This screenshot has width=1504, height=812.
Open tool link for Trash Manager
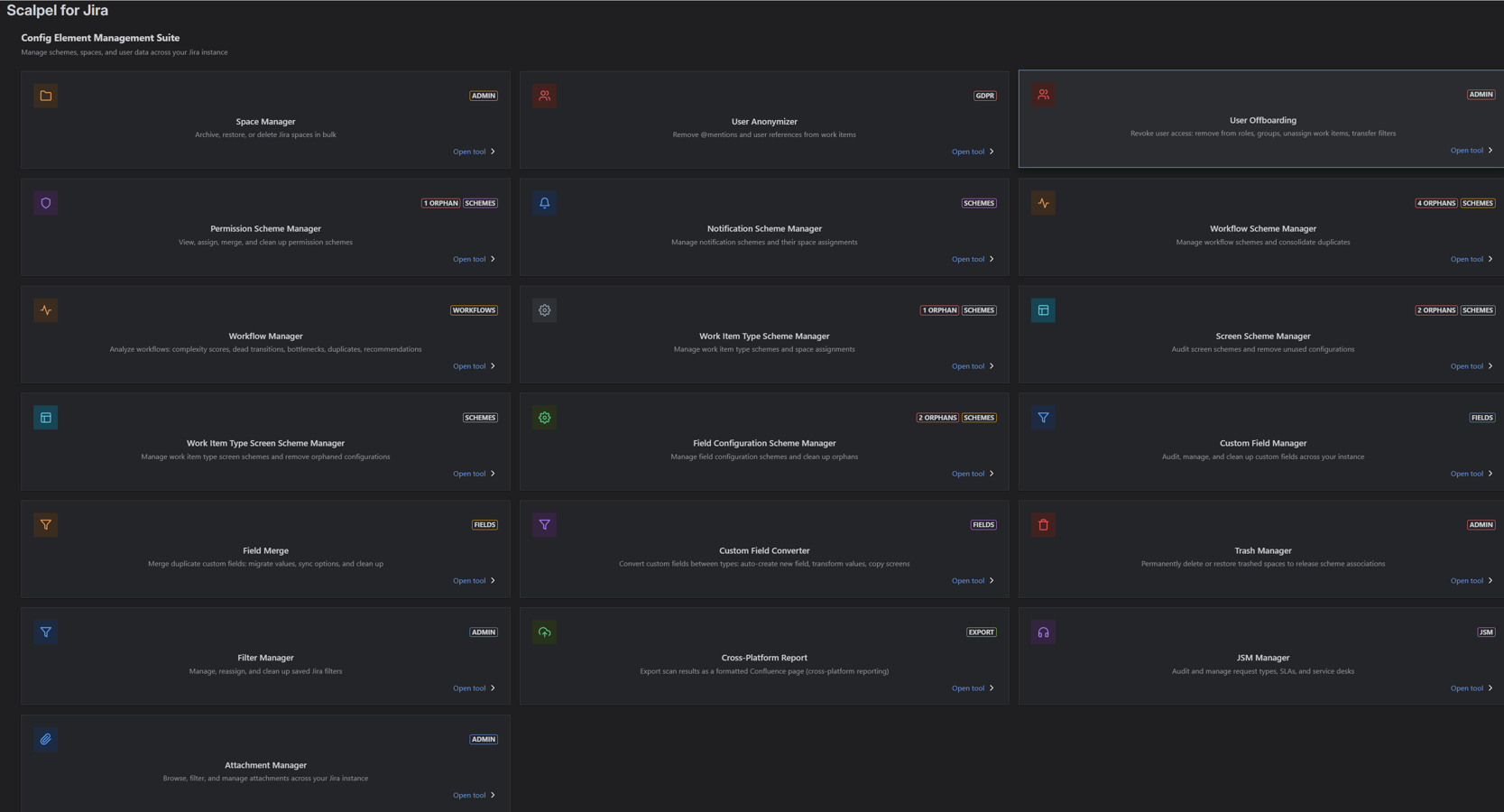click(1472, 581)
